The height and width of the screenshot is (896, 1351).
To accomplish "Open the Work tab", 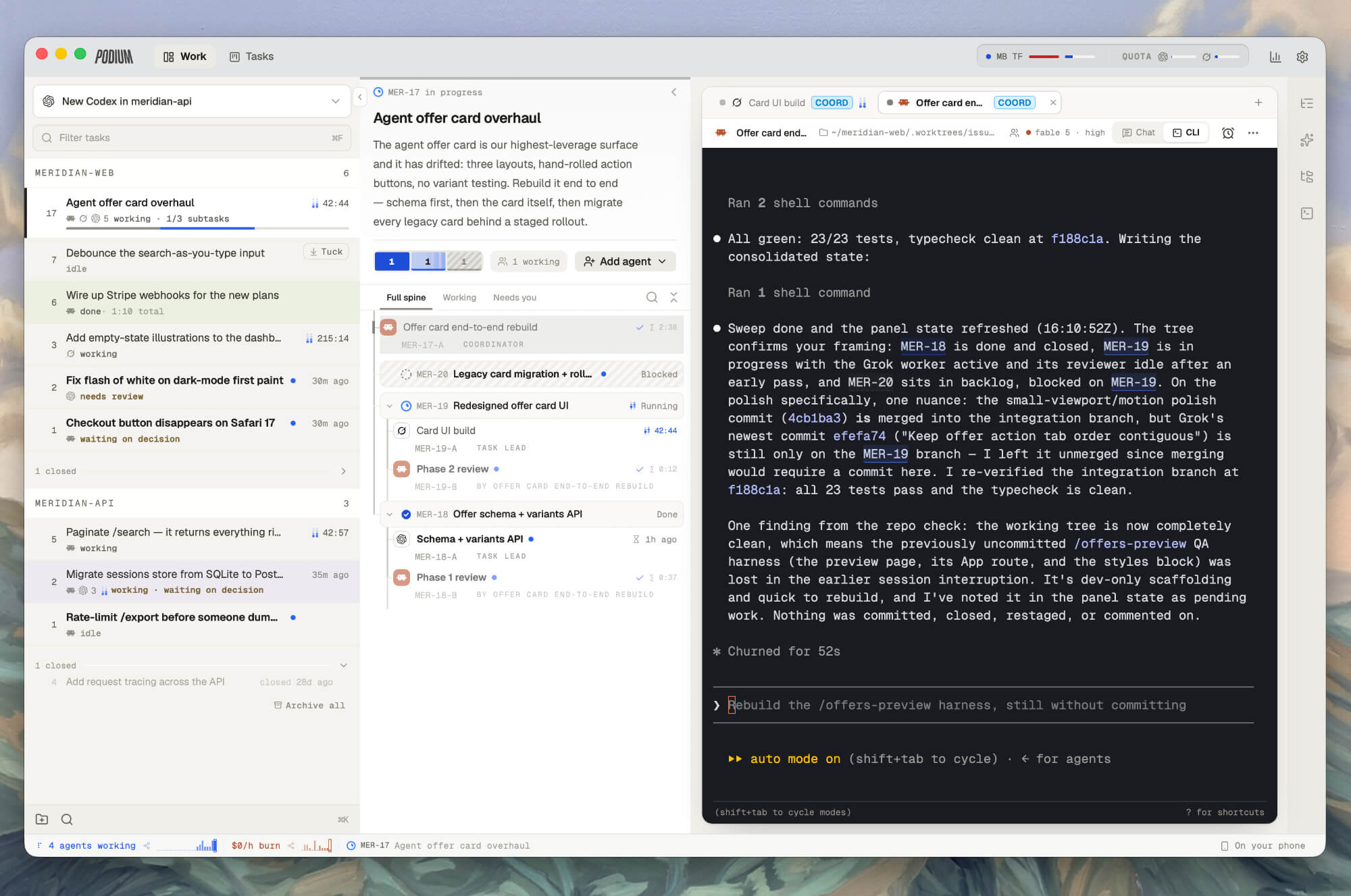I will click(x=185, y=57).
